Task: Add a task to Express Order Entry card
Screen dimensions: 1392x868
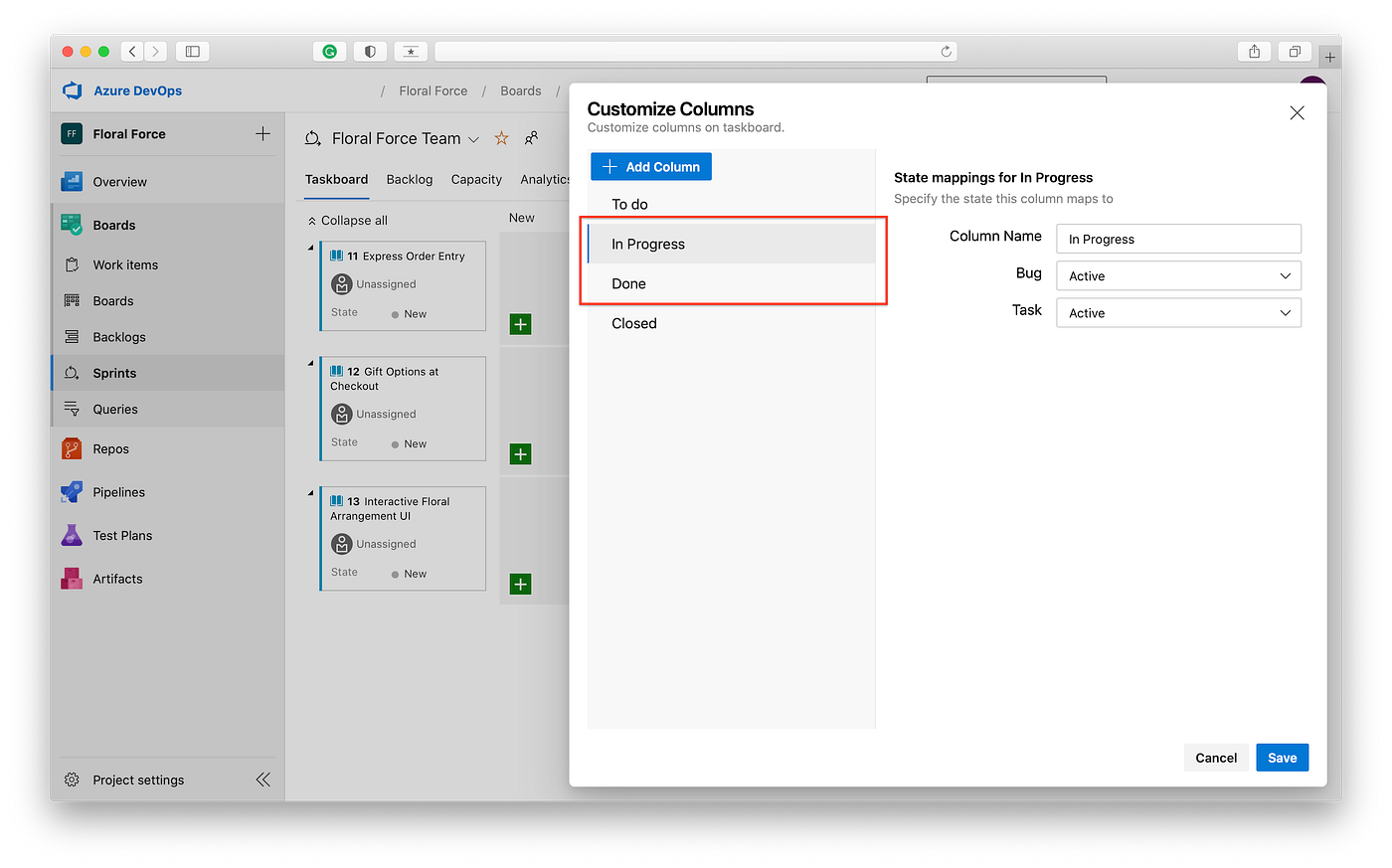Action: click(x=520, y=324)
